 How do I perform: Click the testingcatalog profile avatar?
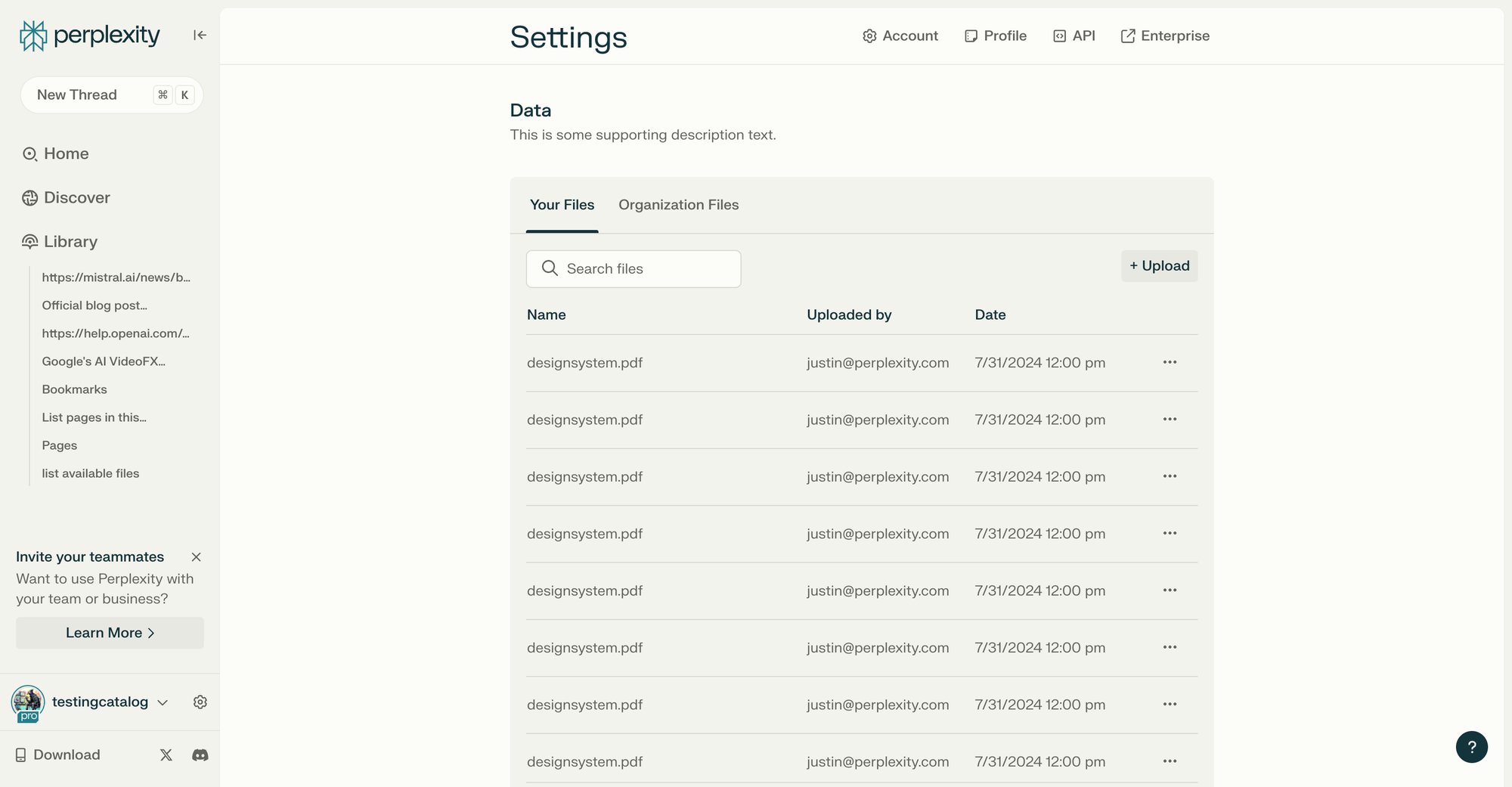pyautogui.click(x=28, y=702)
